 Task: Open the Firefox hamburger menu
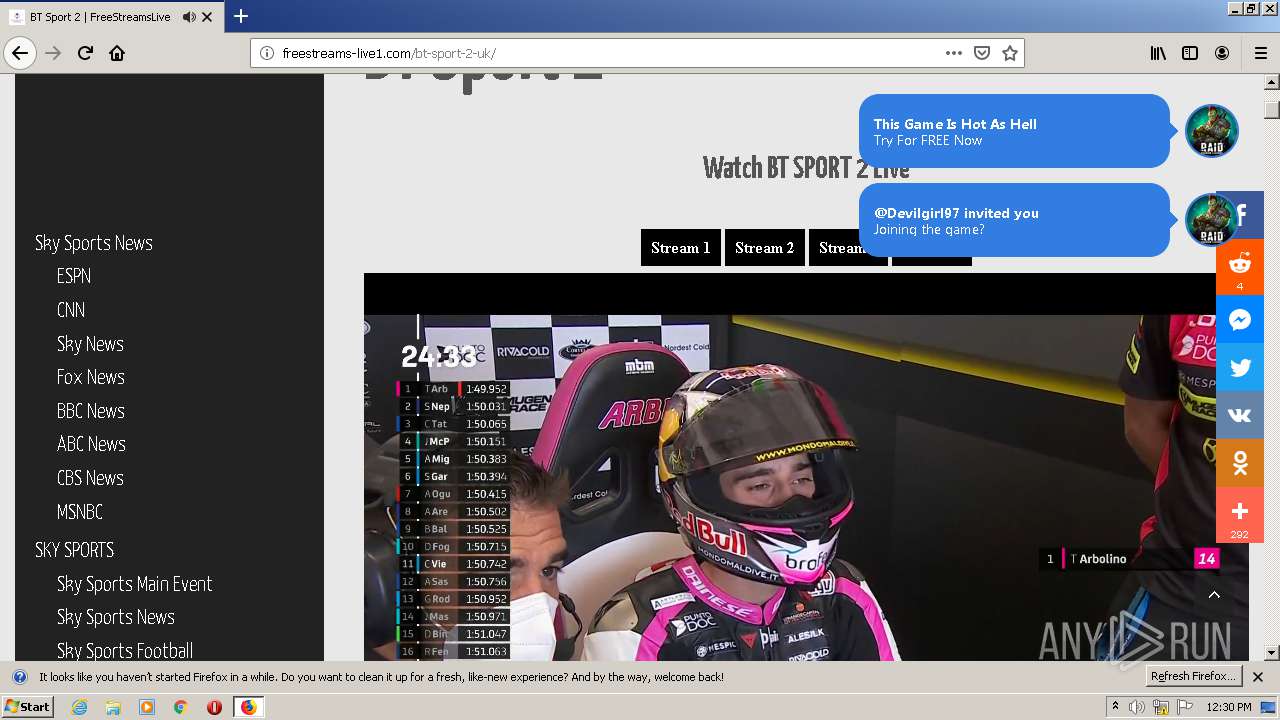pyautogui.click(x=1261, y=53)
